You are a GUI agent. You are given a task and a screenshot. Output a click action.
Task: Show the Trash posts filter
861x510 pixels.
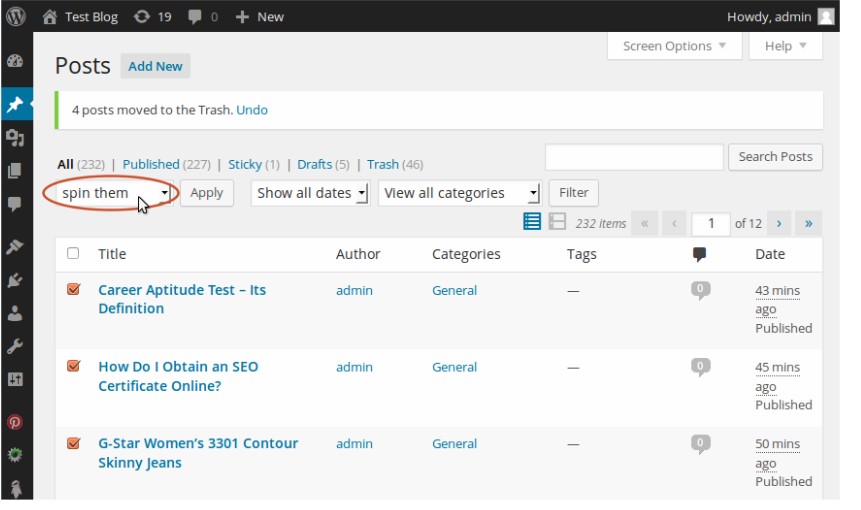click(382, 164)
